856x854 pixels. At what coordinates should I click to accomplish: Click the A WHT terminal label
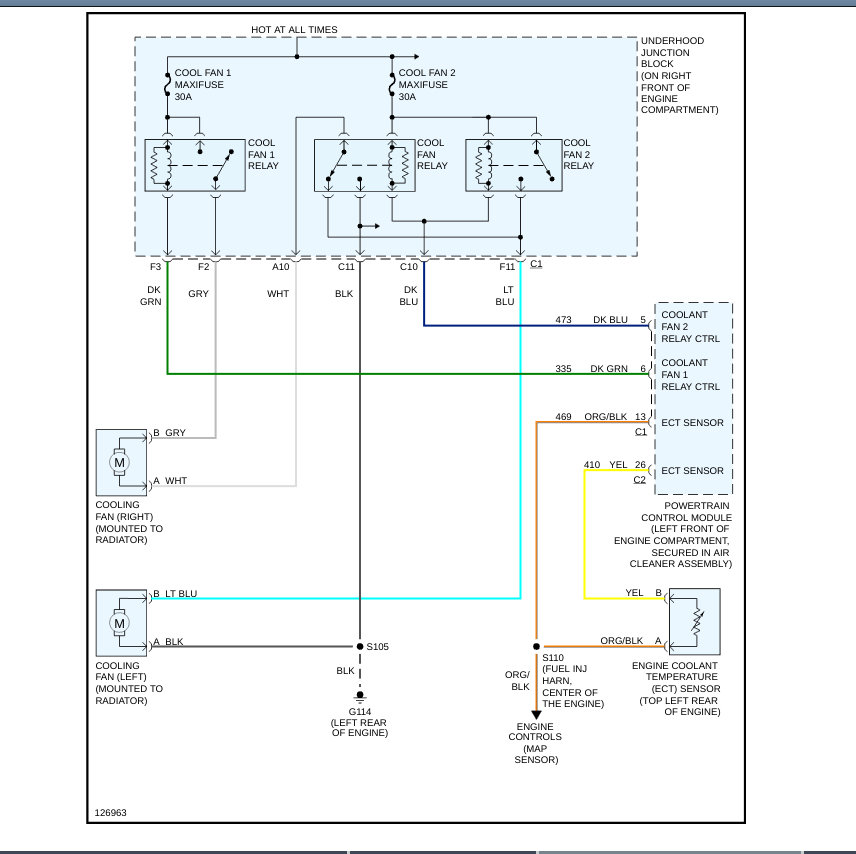[x=170, y=481]
